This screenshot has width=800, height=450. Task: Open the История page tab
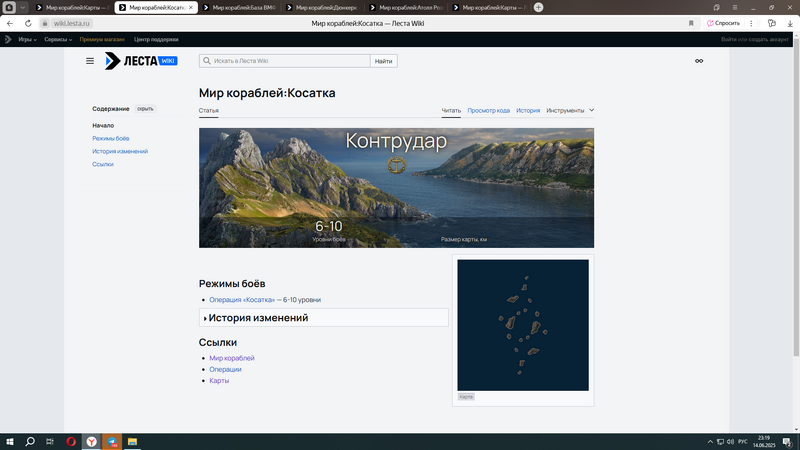point(528,110)
